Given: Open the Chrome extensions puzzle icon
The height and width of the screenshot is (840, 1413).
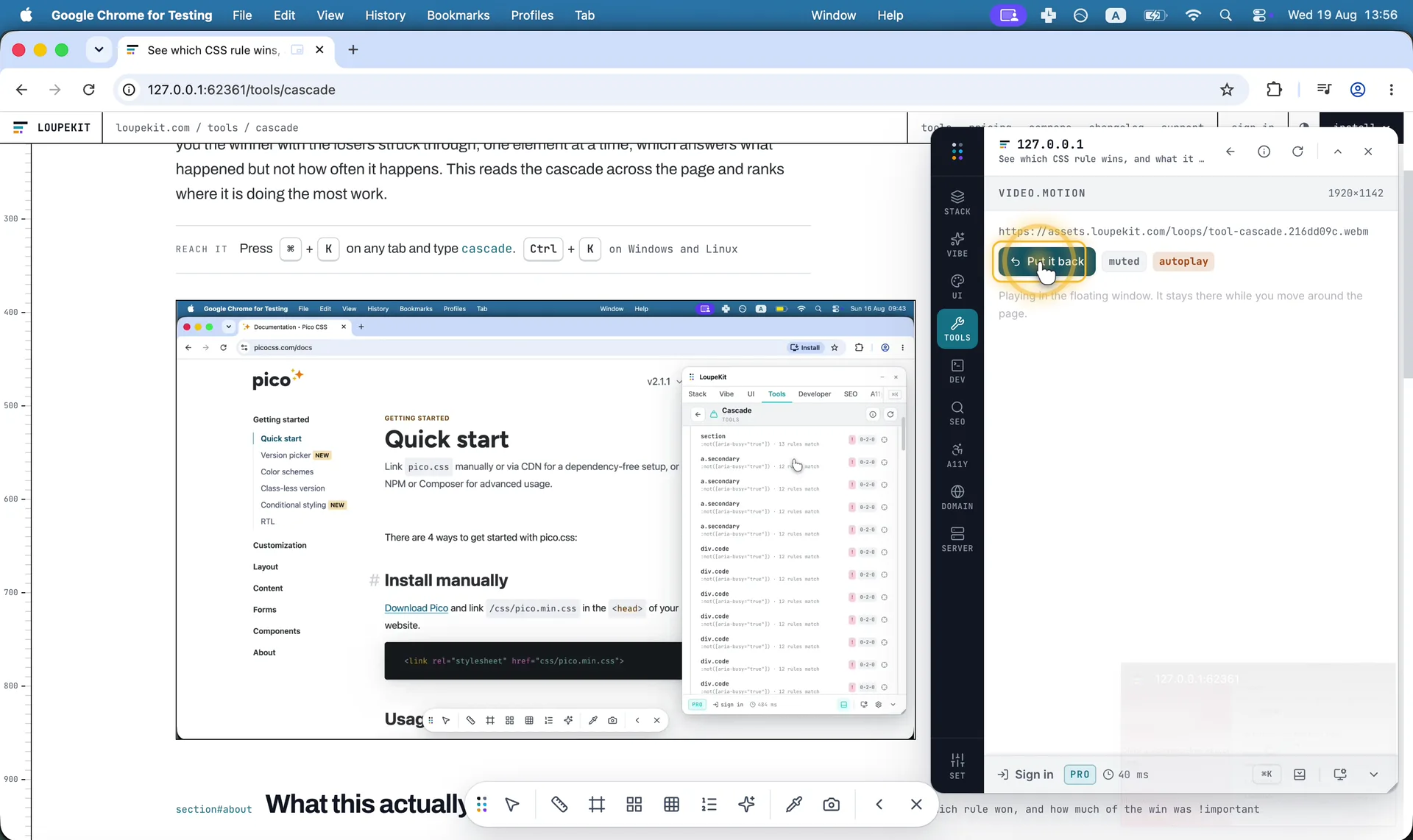Looking at the screenshot, I should [x=1274, y=90].
